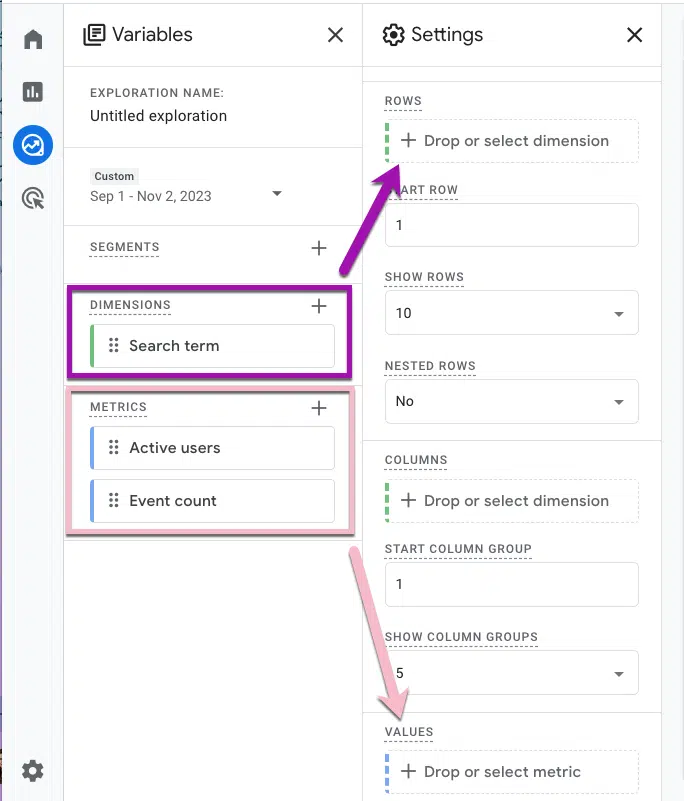
Task: Click the drag handle on Active users
Action: point(113,447)
